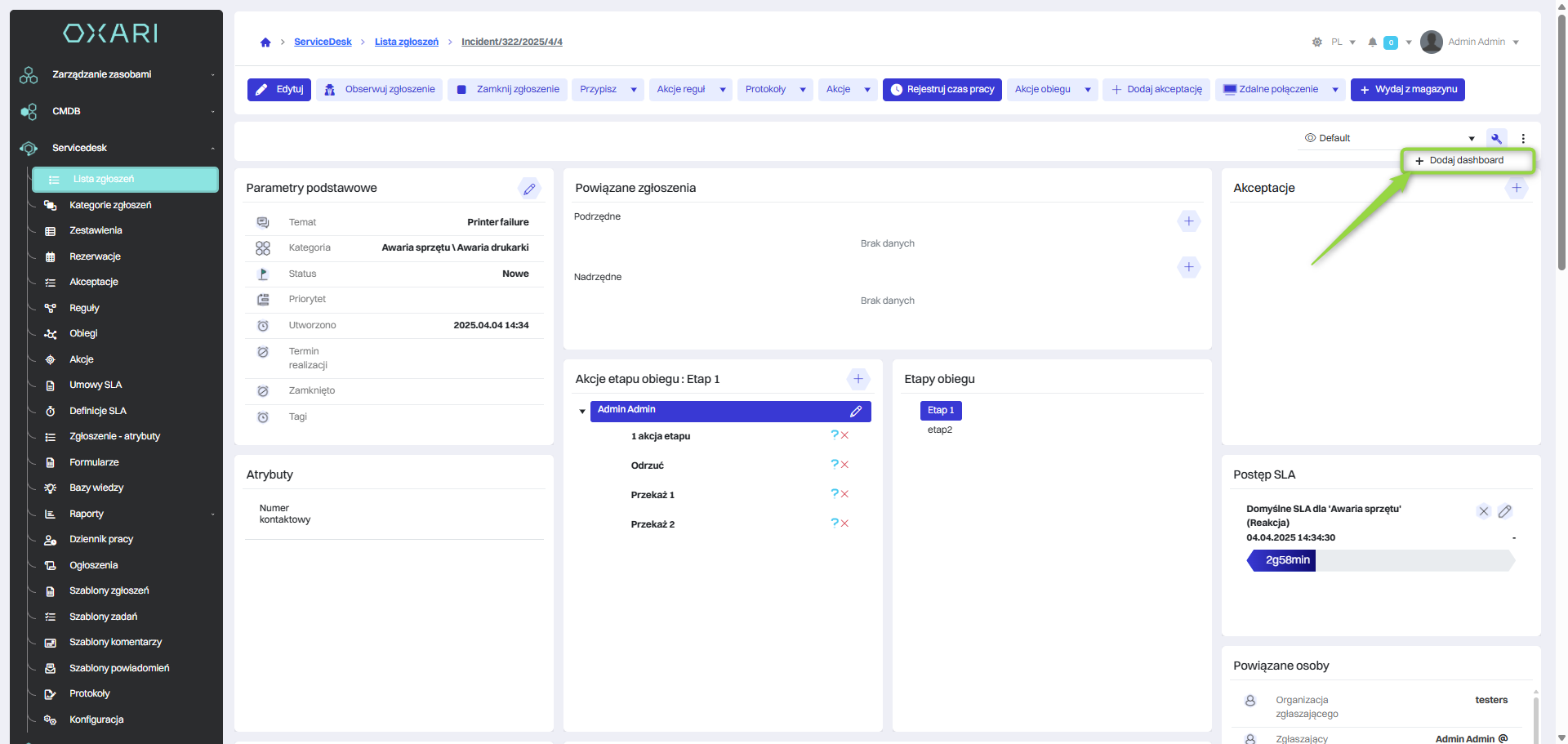Image resolution: width=1568 pixels, height=744 pixels.
Task: Edit the SLA progress pencil icon
Action: coord(1505,511)
